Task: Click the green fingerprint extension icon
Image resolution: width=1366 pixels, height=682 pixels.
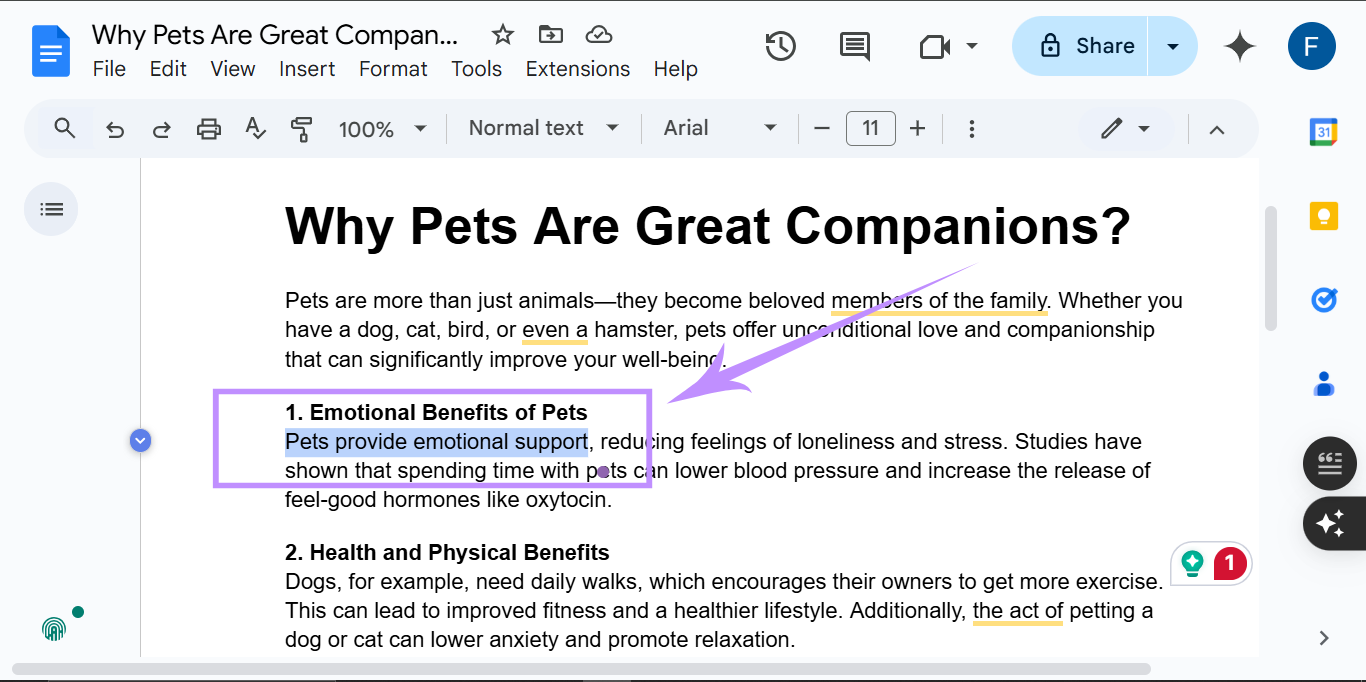Action: [54, 628]
